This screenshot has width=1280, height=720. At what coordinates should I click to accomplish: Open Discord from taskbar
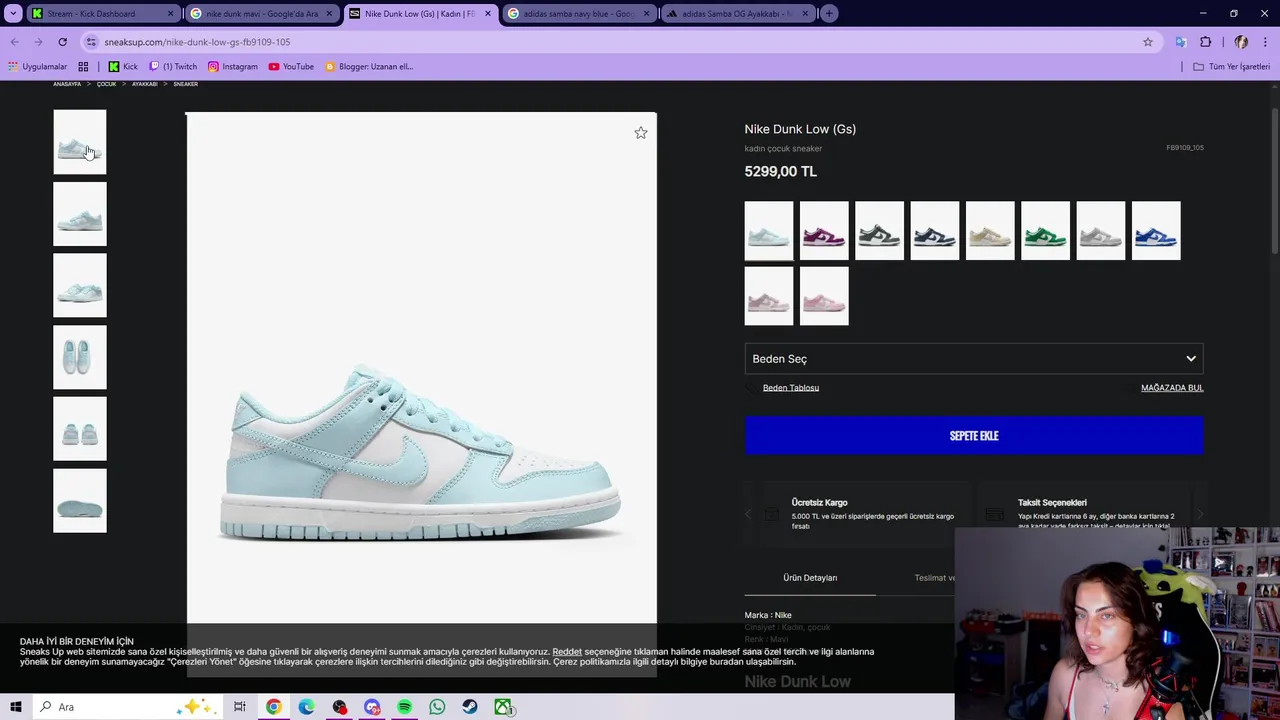click(x=372, y=707)
